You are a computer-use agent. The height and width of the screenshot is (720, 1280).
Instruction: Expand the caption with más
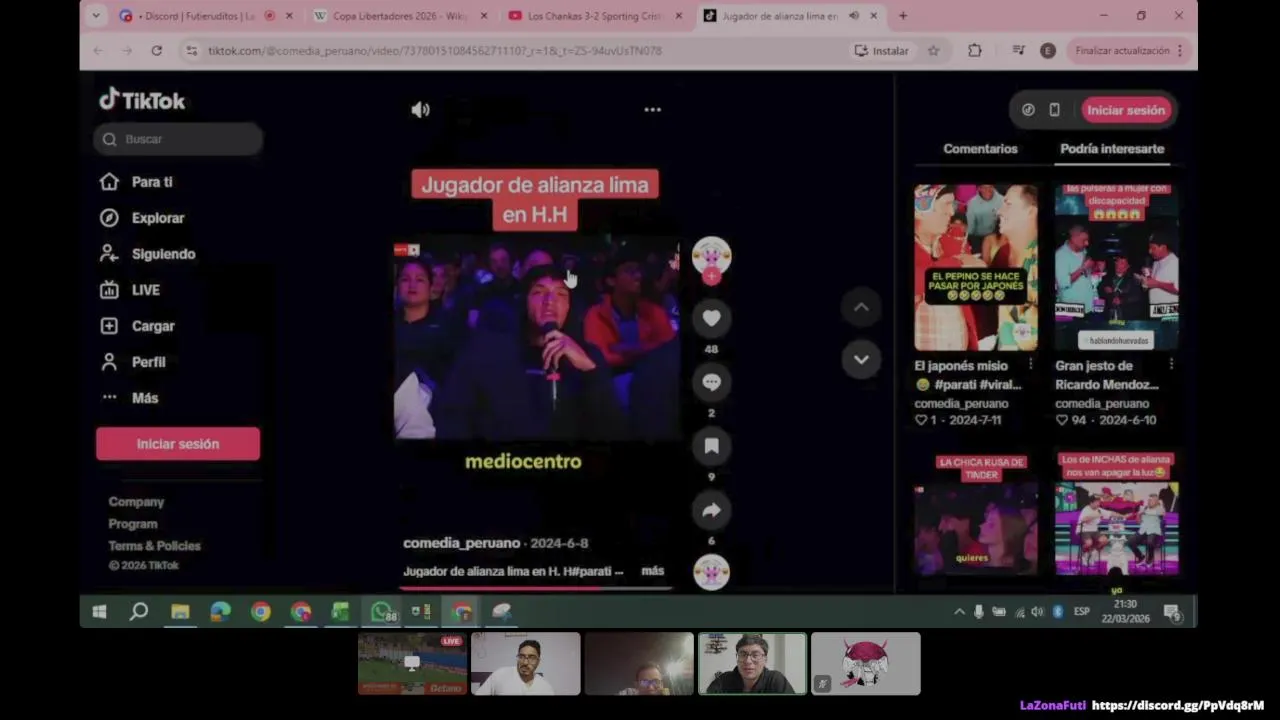tap(653, 571)
